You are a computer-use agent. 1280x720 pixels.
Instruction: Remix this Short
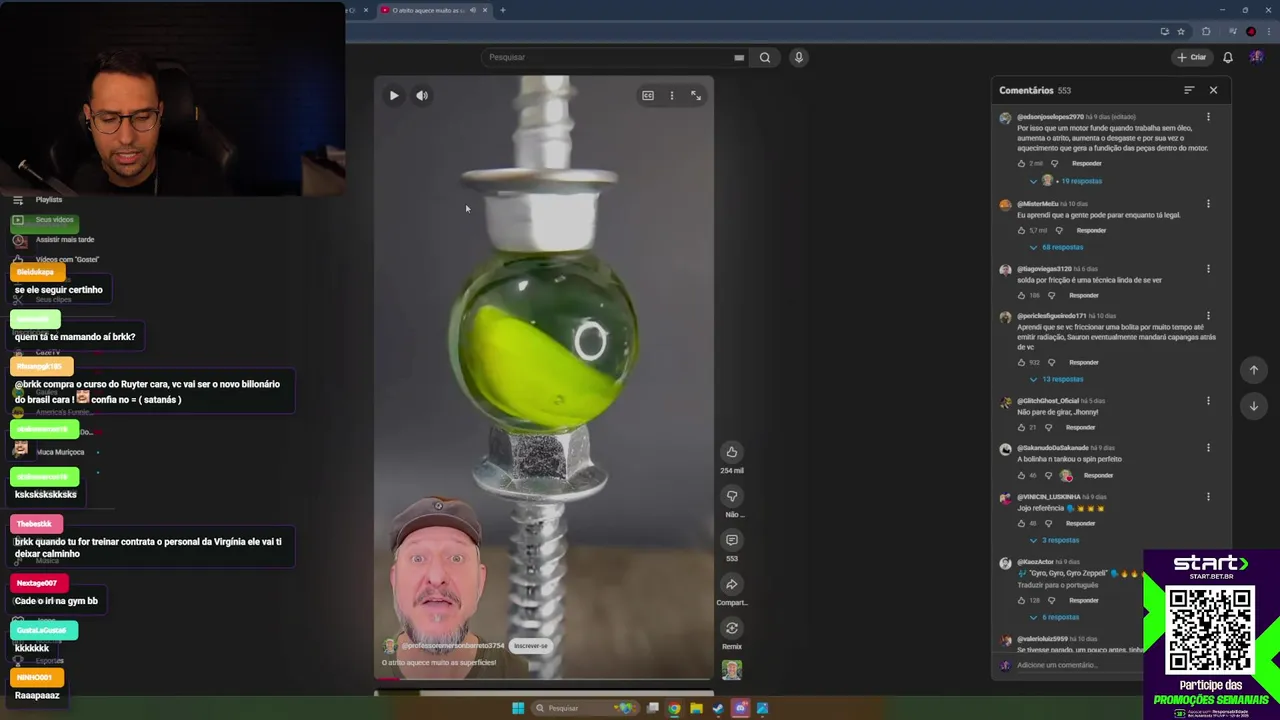(732, 628)
